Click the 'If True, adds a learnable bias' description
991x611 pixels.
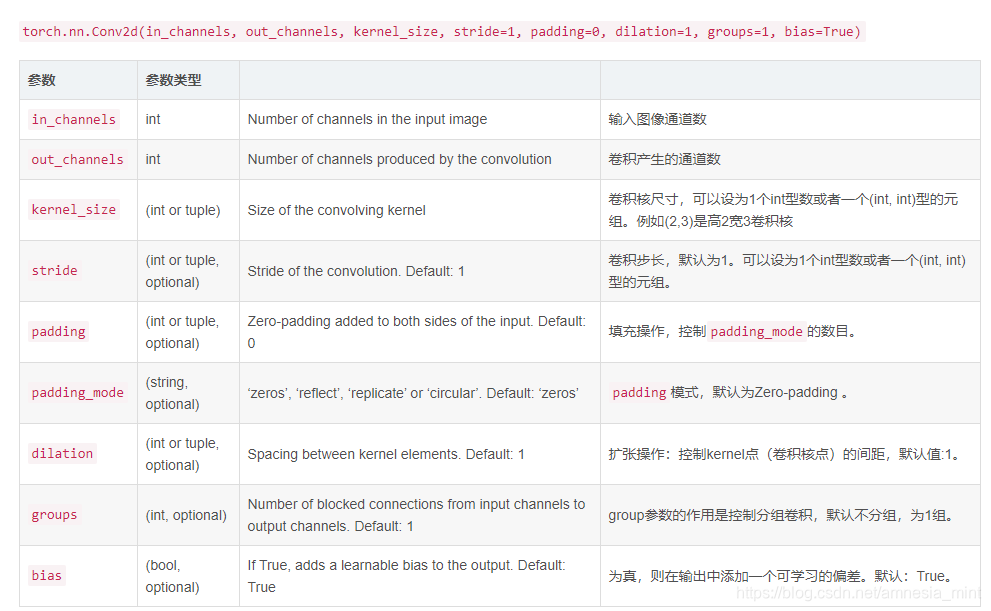pos(406,576)
